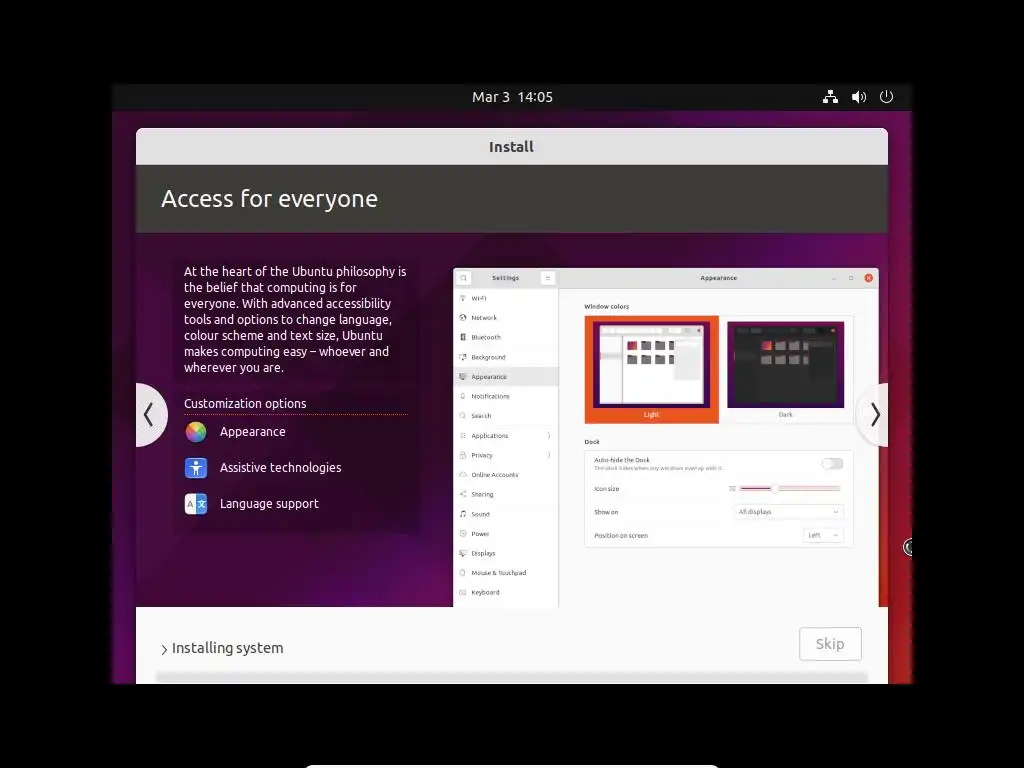1024x768 pixels.
Task: Select Search in the Settings sidebar
Action: point(506,416)
